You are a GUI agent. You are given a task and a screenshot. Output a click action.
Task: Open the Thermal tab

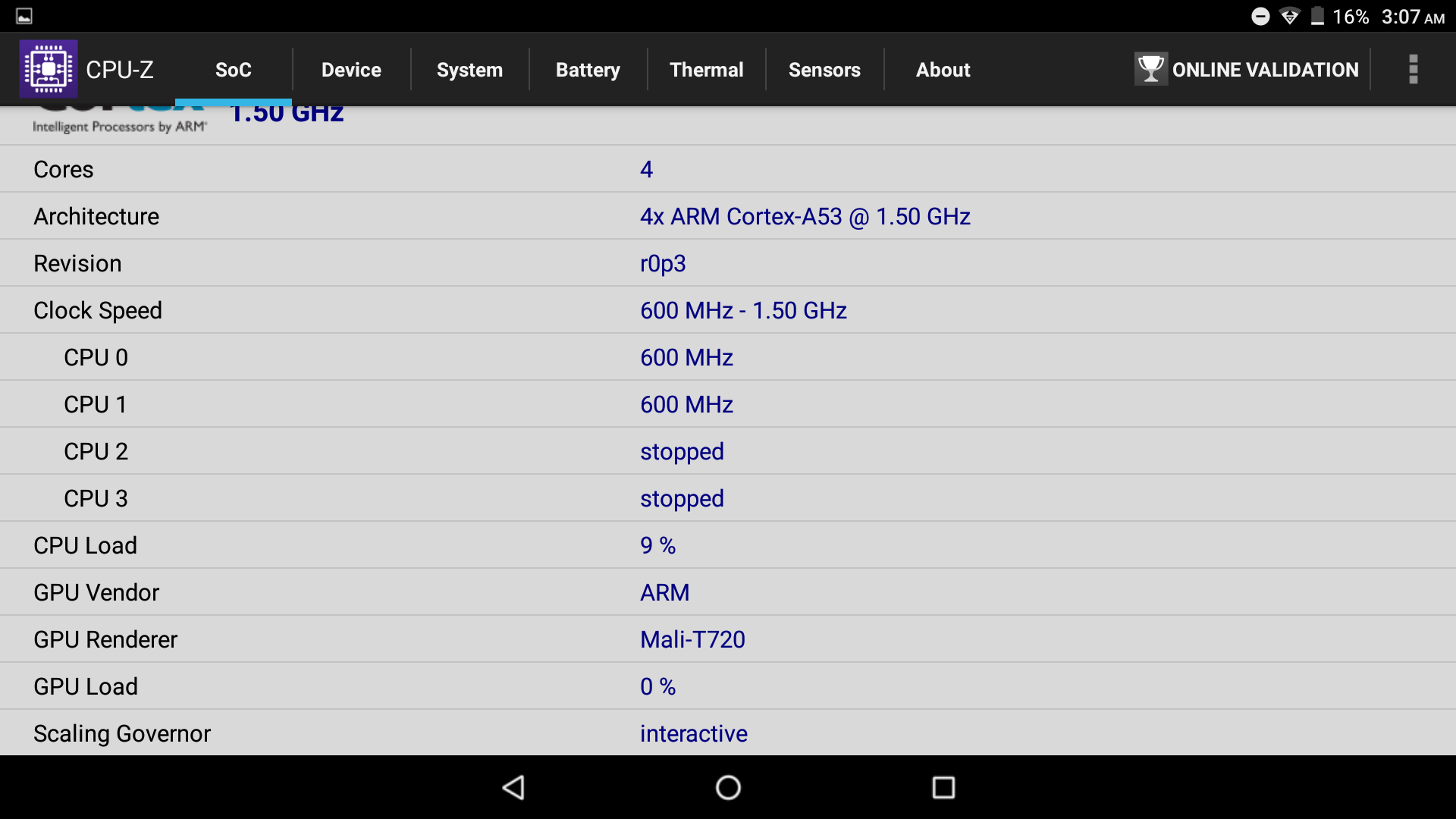pyautogui.click(x=706, y=70)
